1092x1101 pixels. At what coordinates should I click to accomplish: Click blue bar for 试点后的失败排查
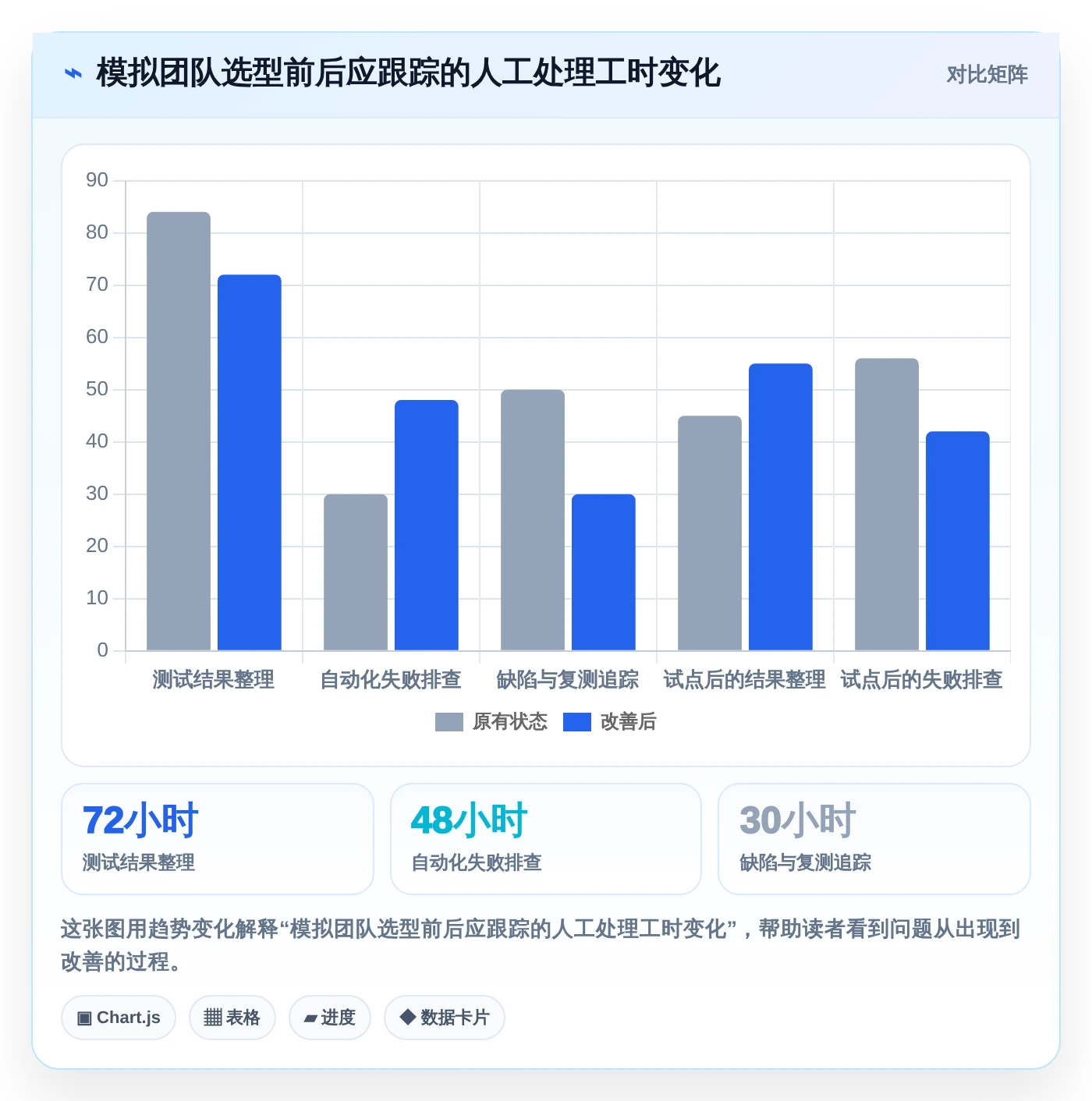958,541
